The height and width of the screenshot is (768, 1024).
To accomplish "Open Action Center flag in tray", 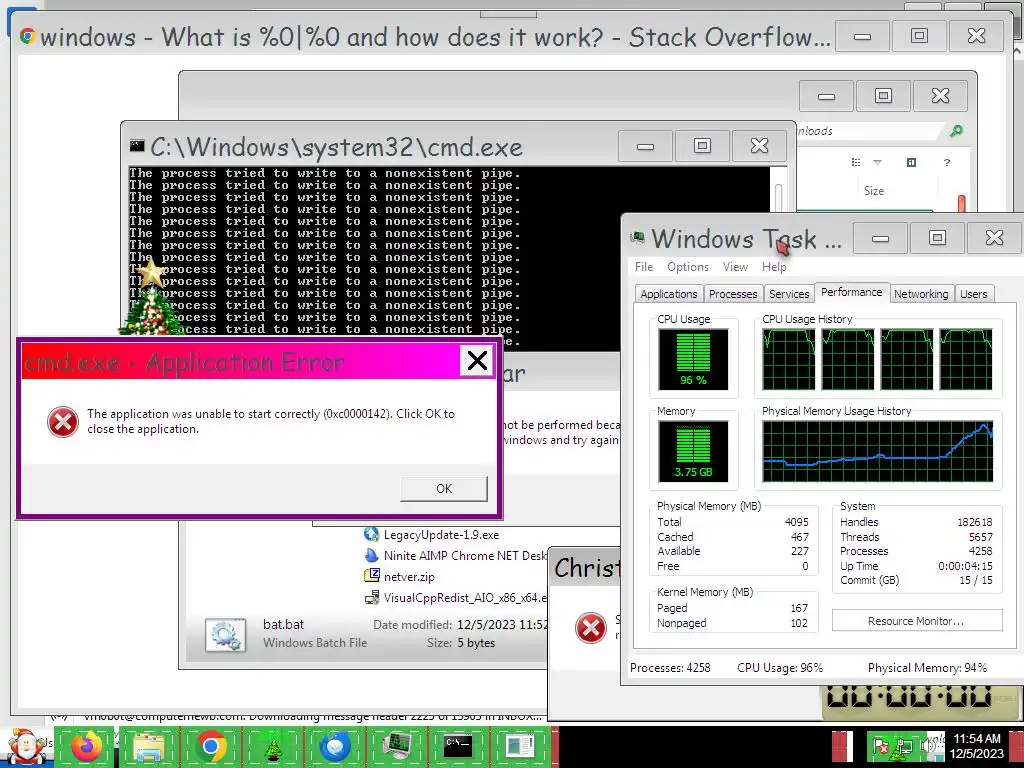I will pos(880,746).
